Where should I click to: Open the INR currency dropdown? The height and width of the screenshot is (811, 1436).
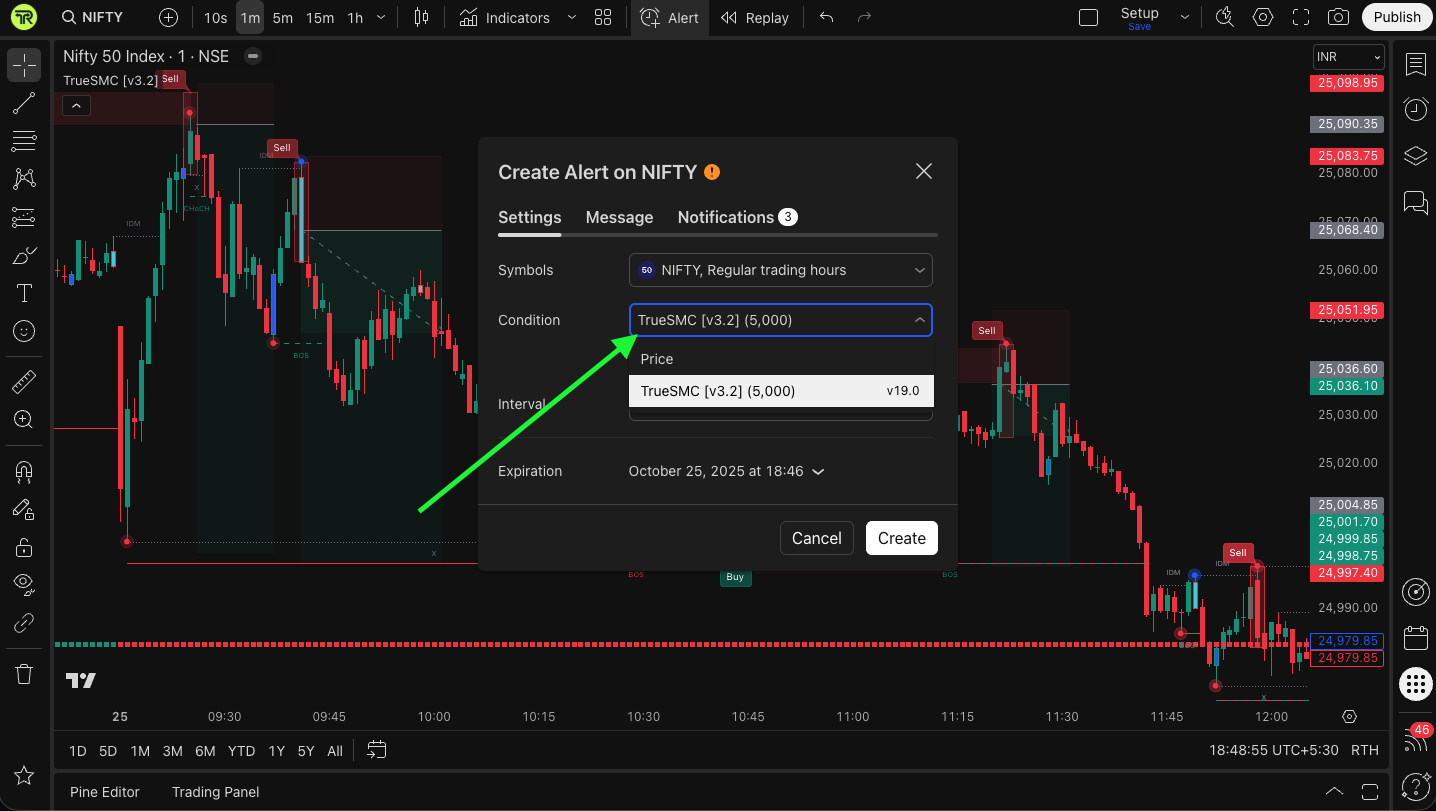(1348, 57)
